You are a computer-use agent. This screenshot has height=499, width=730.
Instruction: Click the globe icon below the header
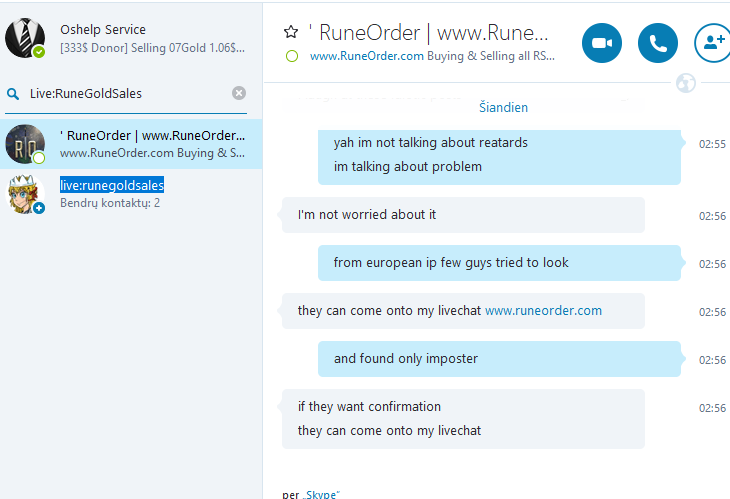click(686, 83)
